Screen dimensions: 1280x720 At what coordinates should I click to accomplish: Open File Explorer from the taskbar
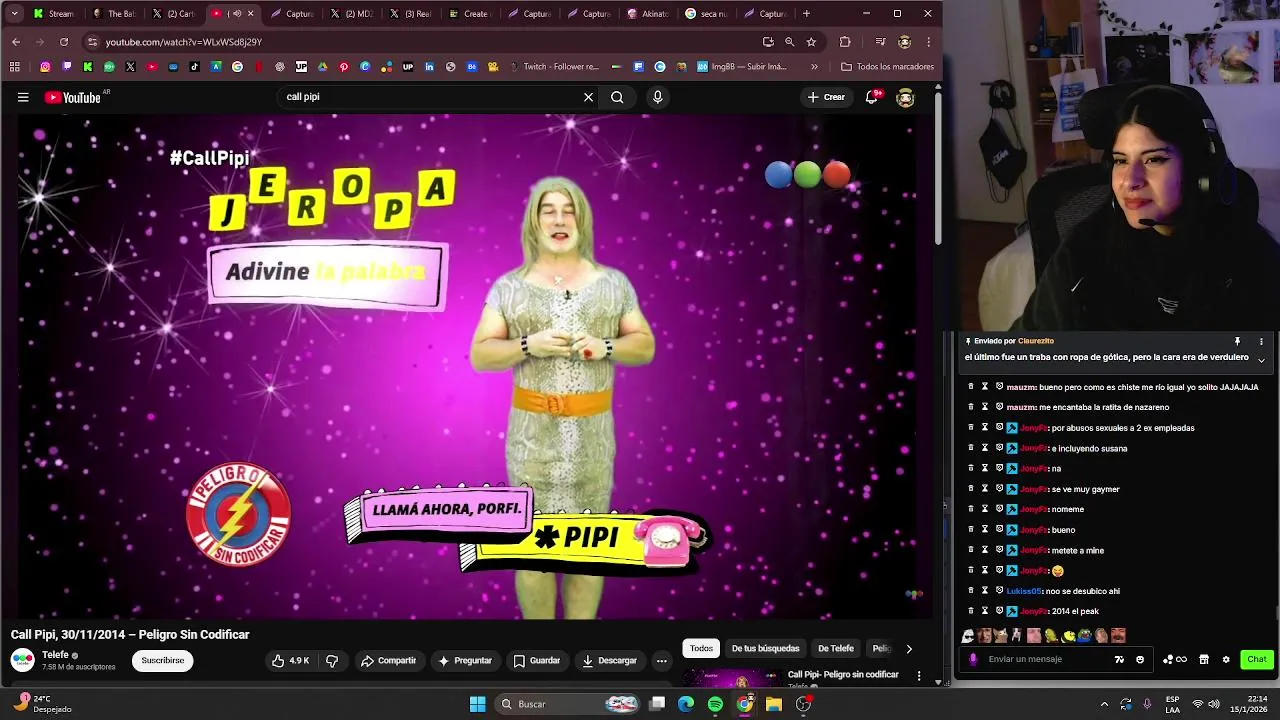774,704
